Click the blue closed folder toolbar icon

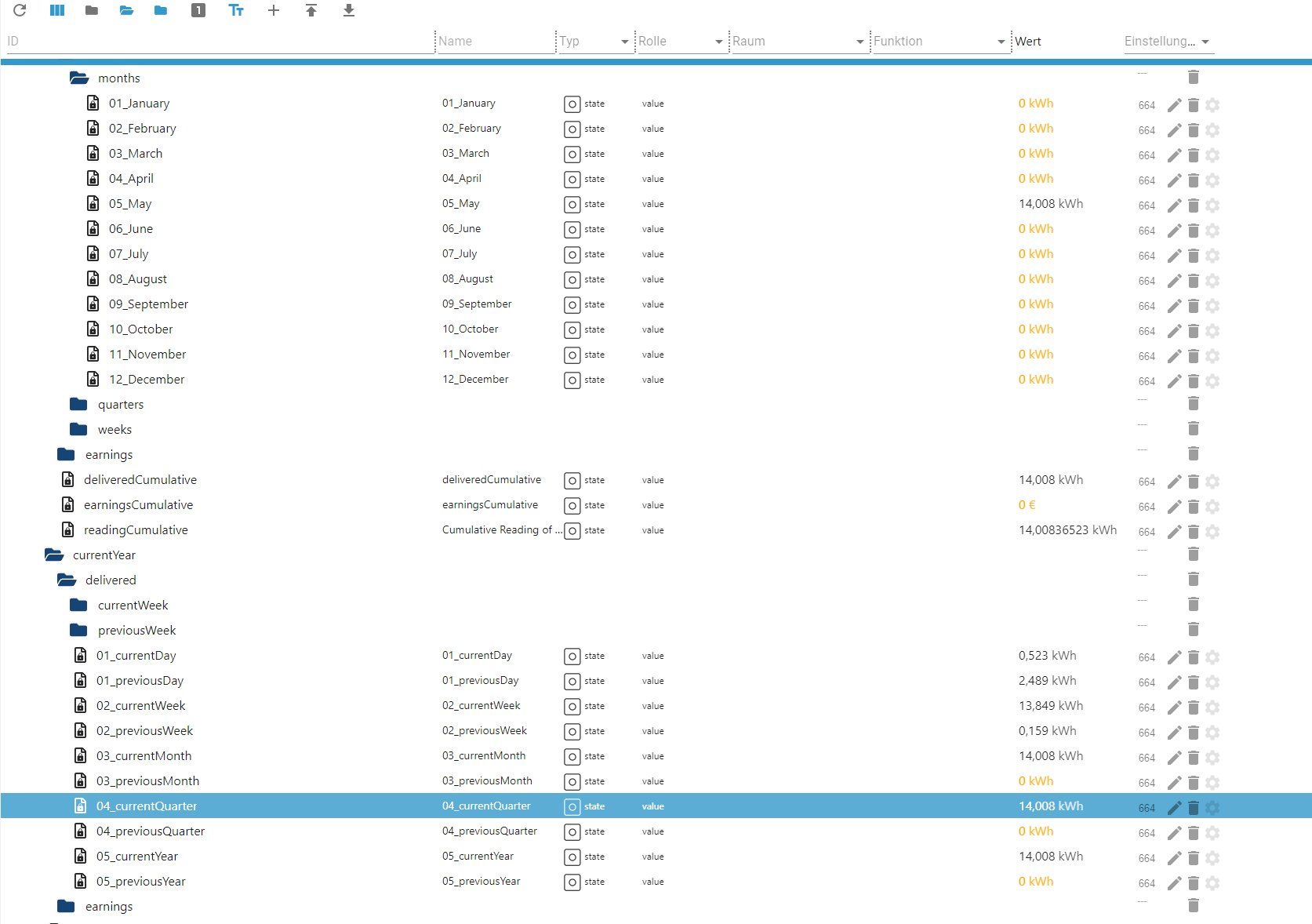[x=161, y=10]
